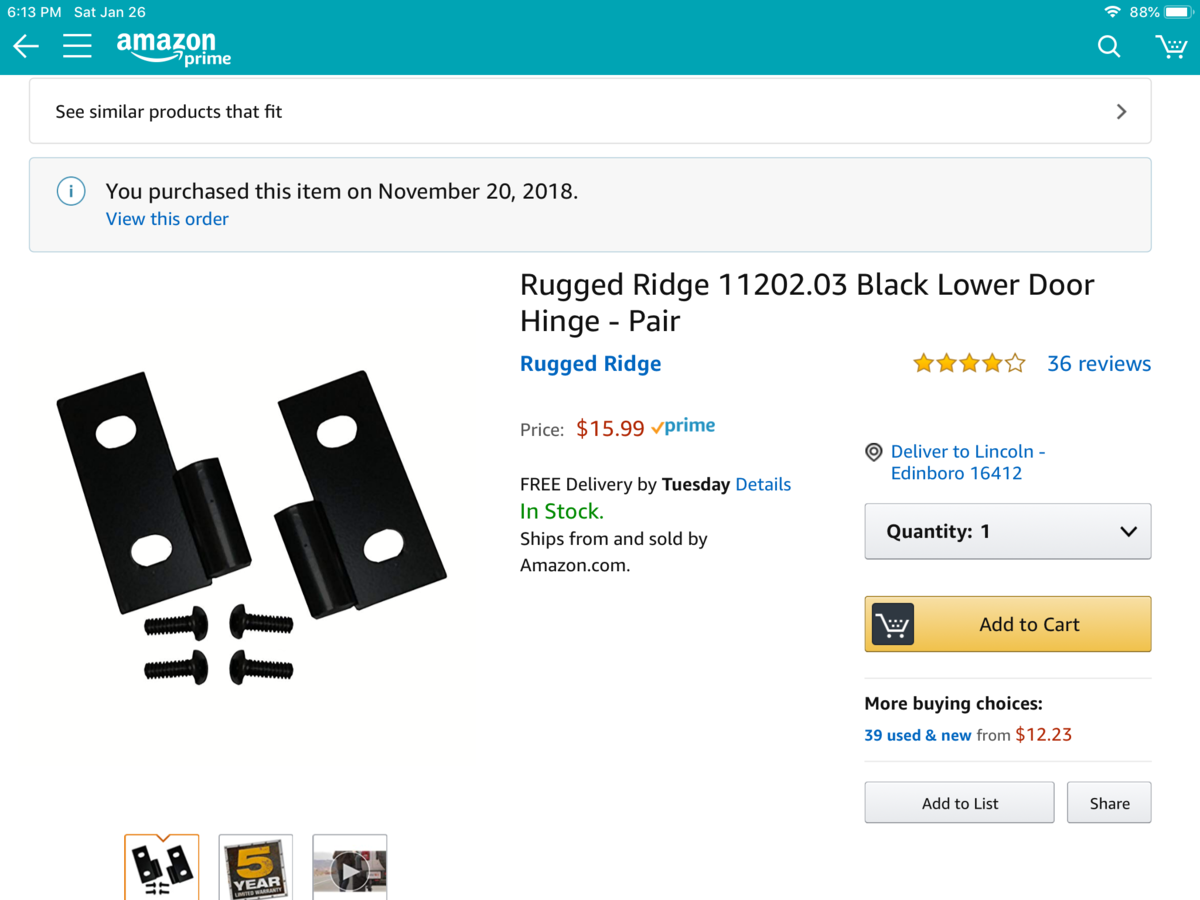Image resolution: width=1200 pixels, height=900 pixels.
Task: Open the Rugged Ridge brand link
Action: (590, 364)
